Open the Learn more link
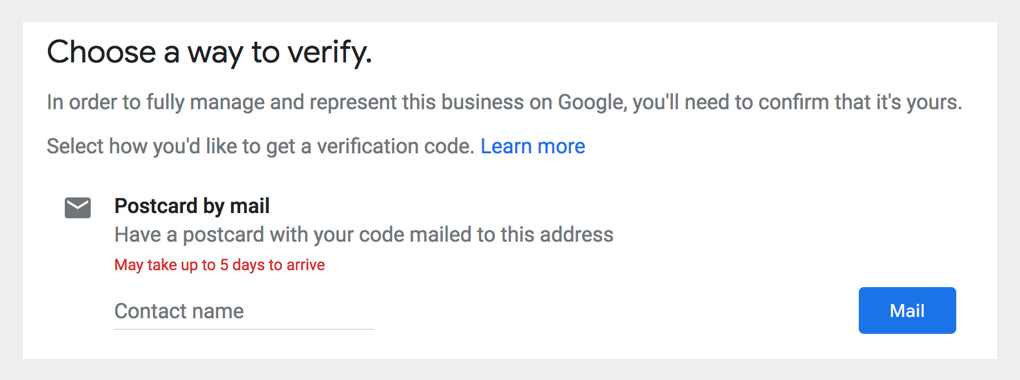This screenshot has height=380, width=1020. (533, 146)
